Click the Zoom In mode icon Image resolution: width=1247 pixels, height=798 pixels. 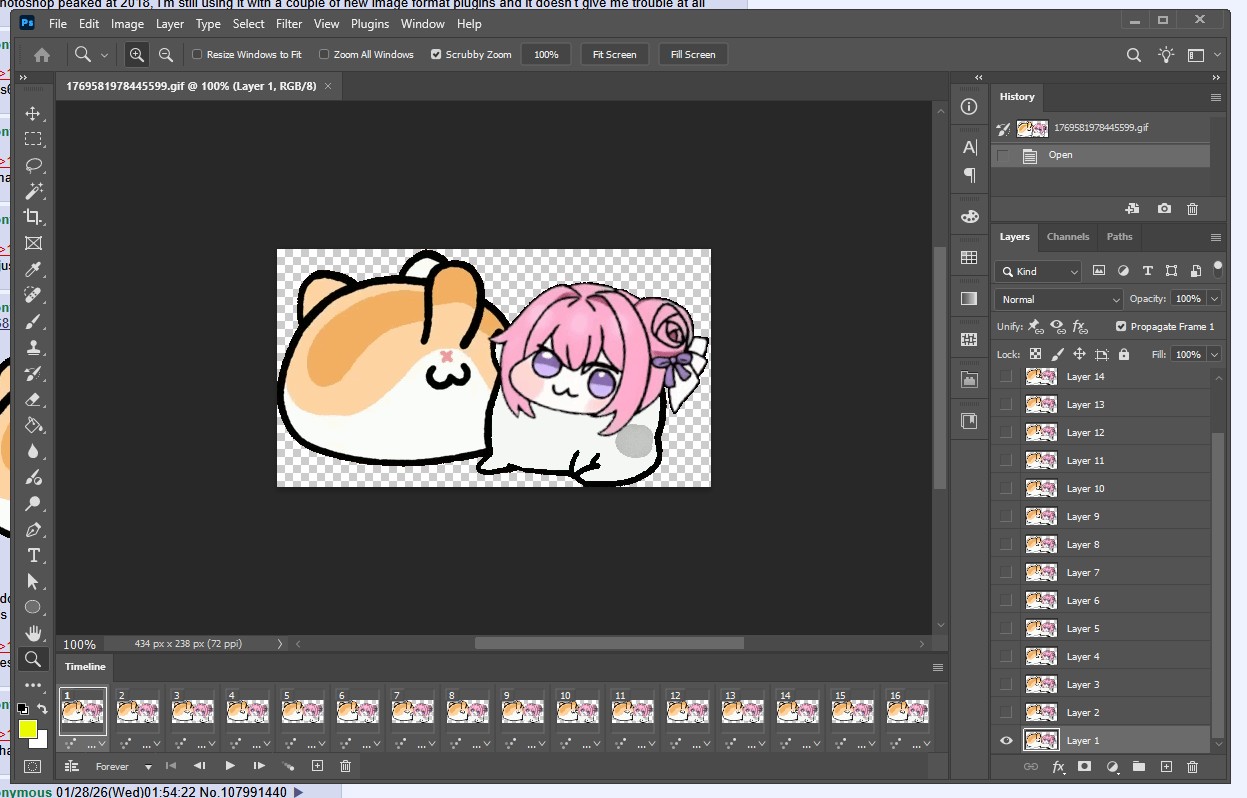click(137, 55)
